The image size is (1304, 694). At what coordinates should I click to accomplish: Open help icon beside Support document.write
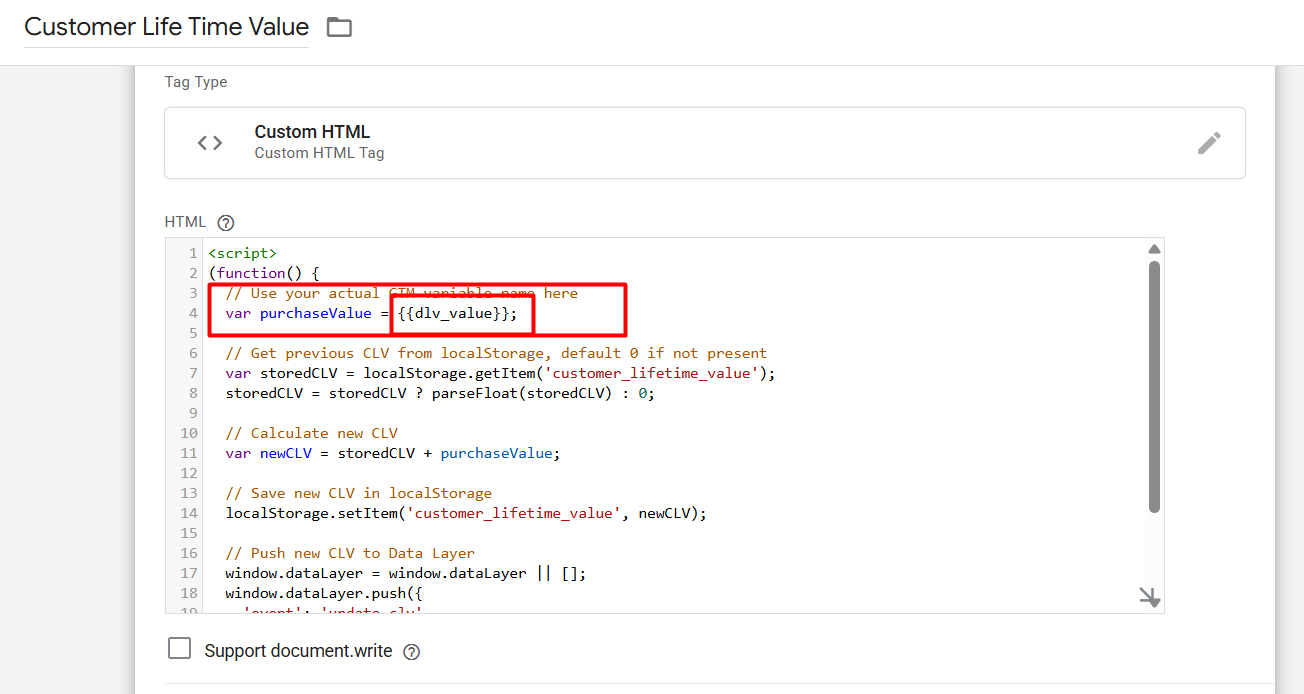pos(411,652)
